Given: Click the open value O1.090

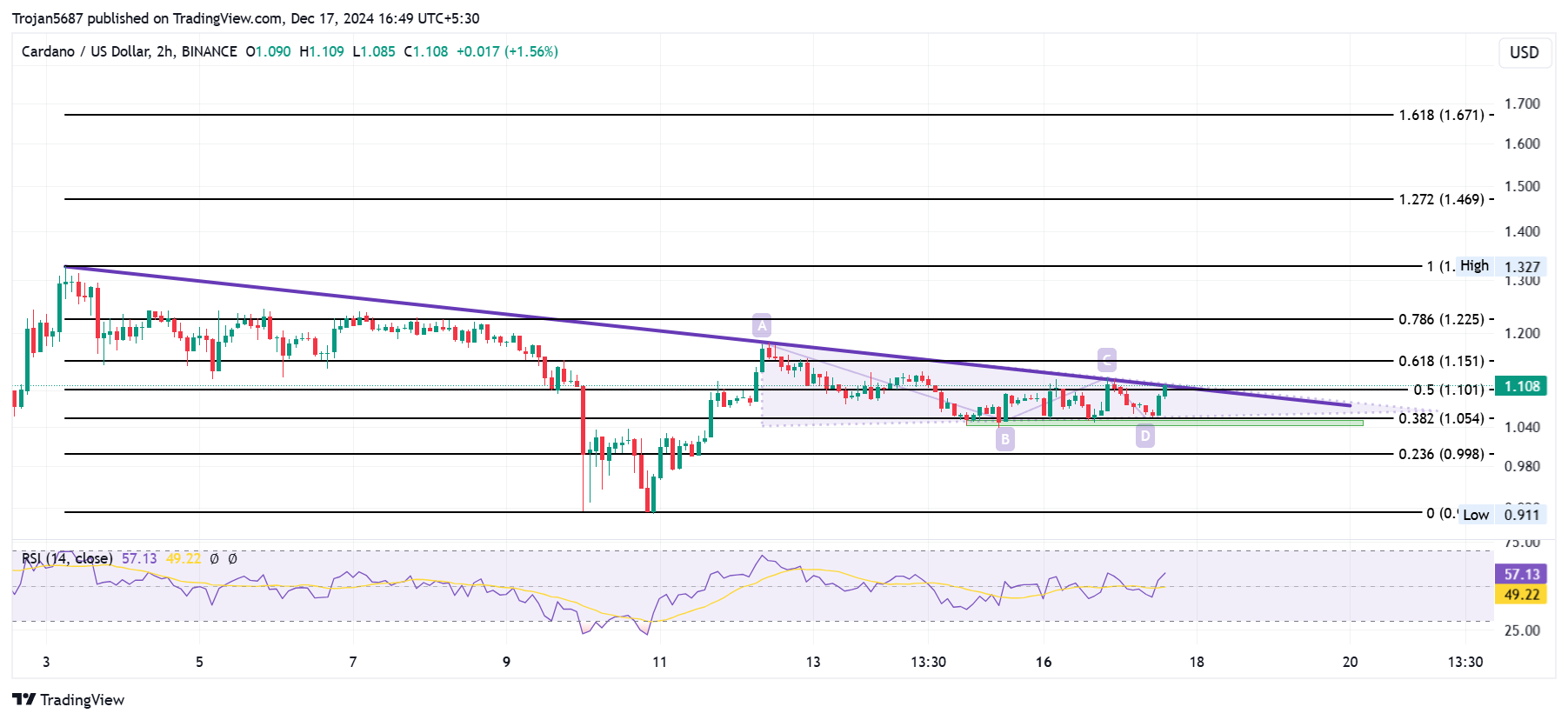Looking at the screenshot, I should 268,51.
